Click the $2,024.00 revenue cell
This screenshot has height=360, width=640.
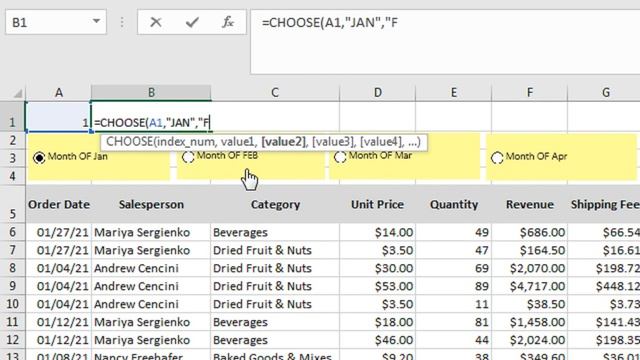pos(529,340)
